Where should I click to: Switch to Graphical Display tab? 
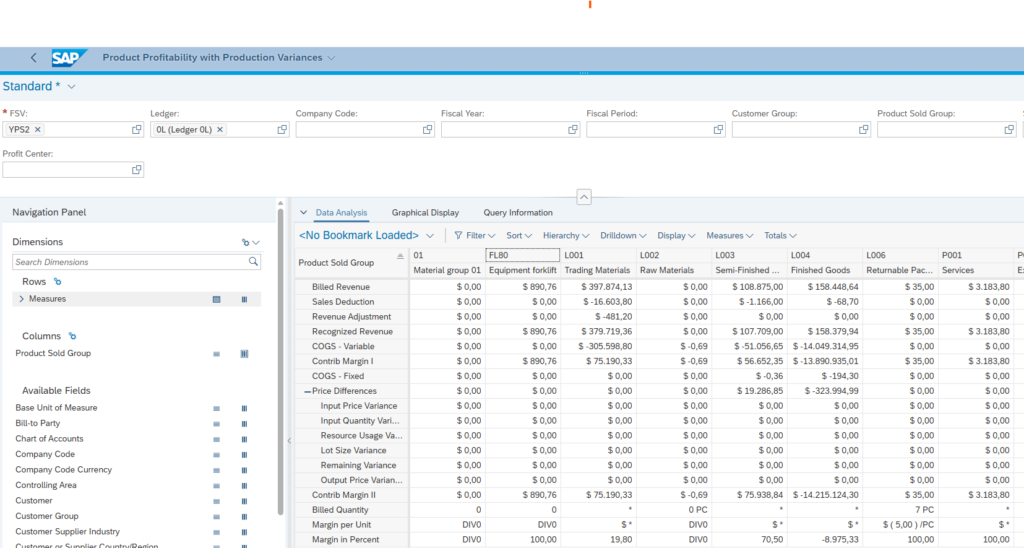pyautogui.click(x=425, y=212)
